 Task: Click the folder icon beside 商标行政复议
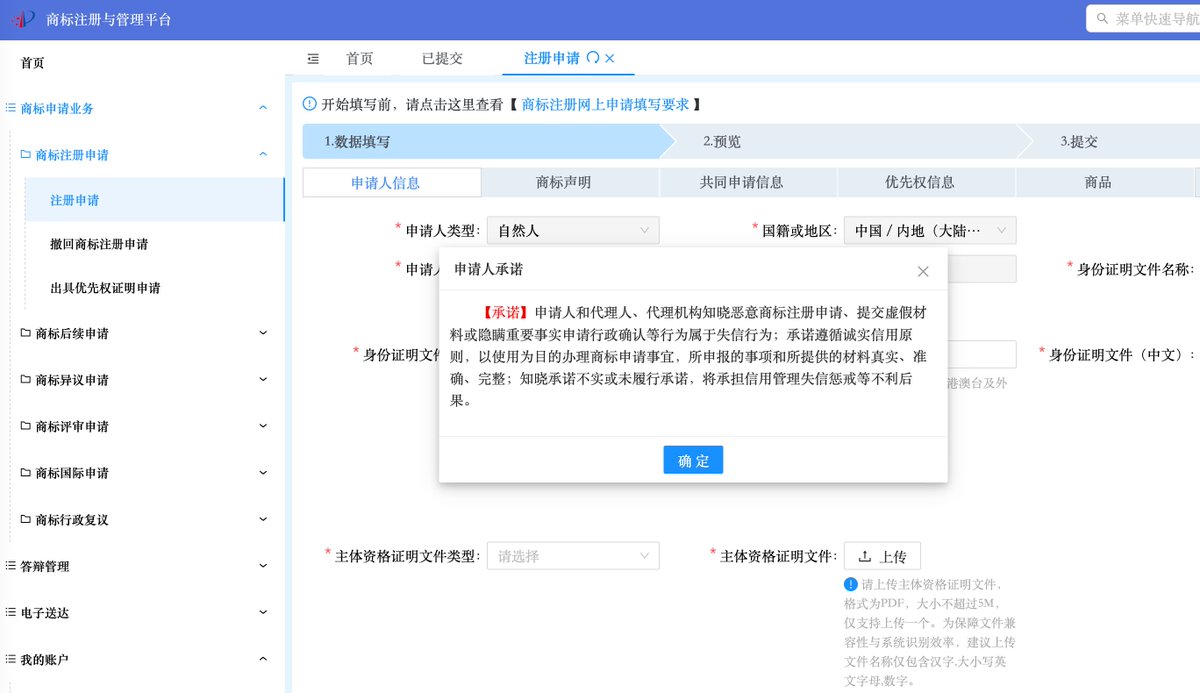pyautogui.click(x=26, y=520)
